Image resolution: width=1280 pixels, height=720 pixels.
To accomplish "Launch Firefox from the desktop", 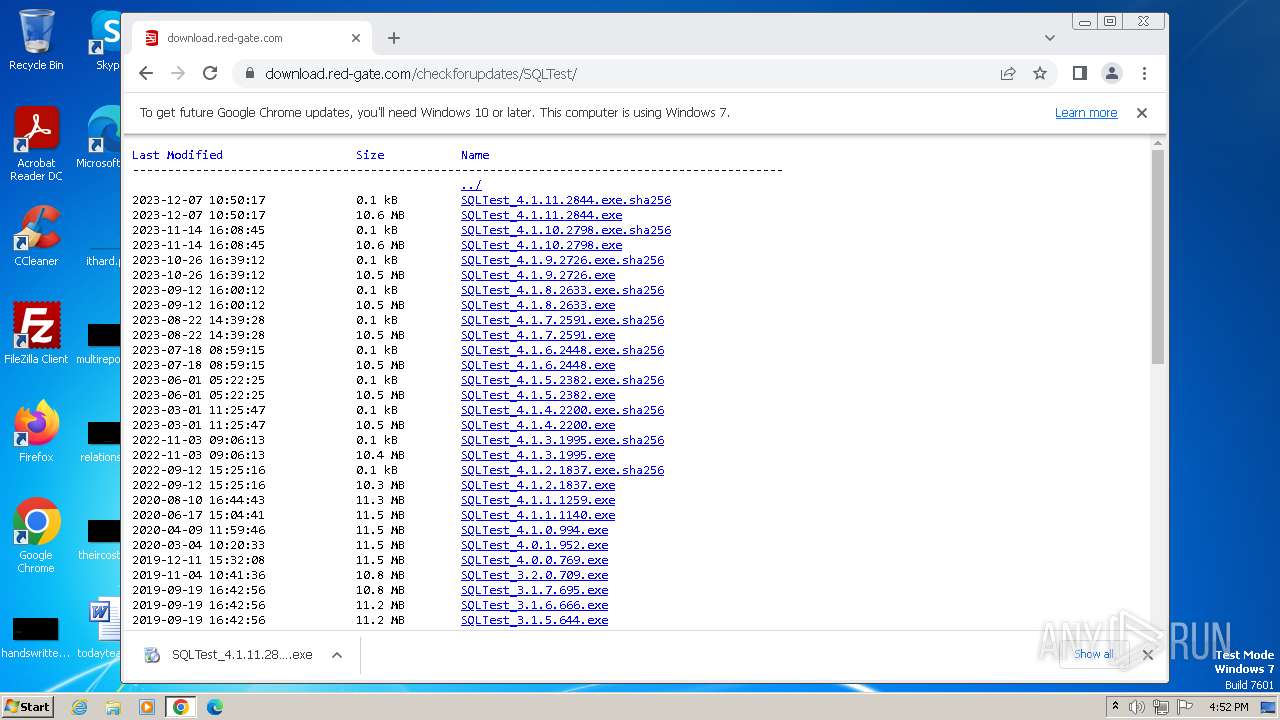I will pyautogui.click(x=36, y=431).
